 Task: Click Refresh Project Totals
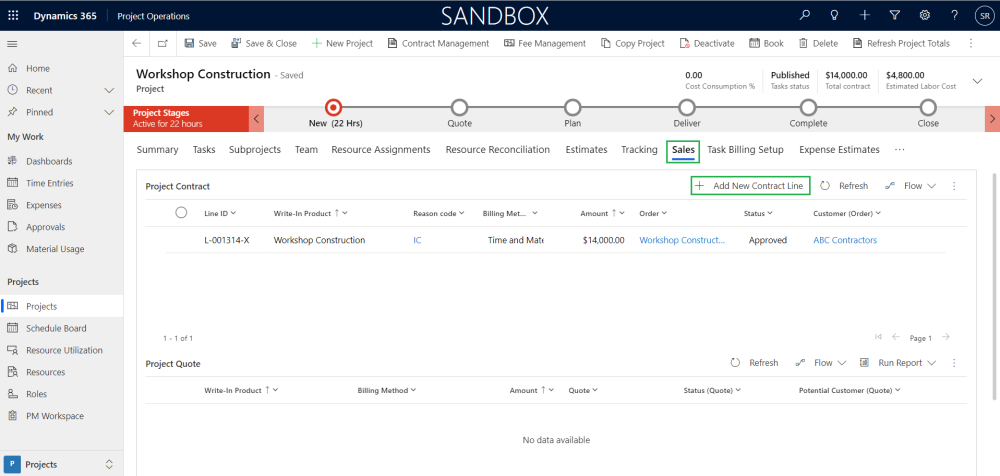(901, 43)
